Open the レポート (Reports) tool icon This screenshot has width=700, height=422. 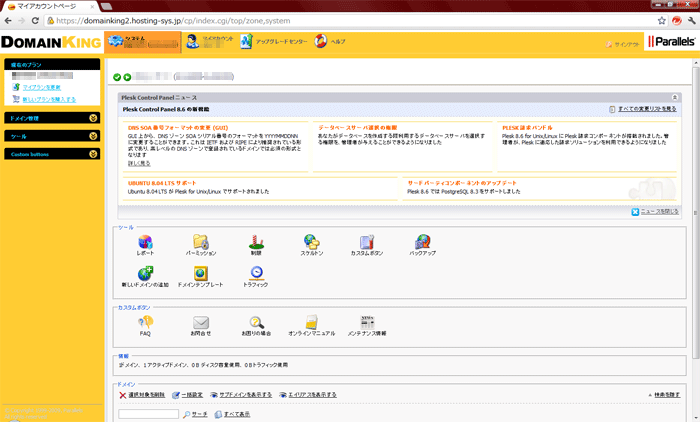coord(145,242)
